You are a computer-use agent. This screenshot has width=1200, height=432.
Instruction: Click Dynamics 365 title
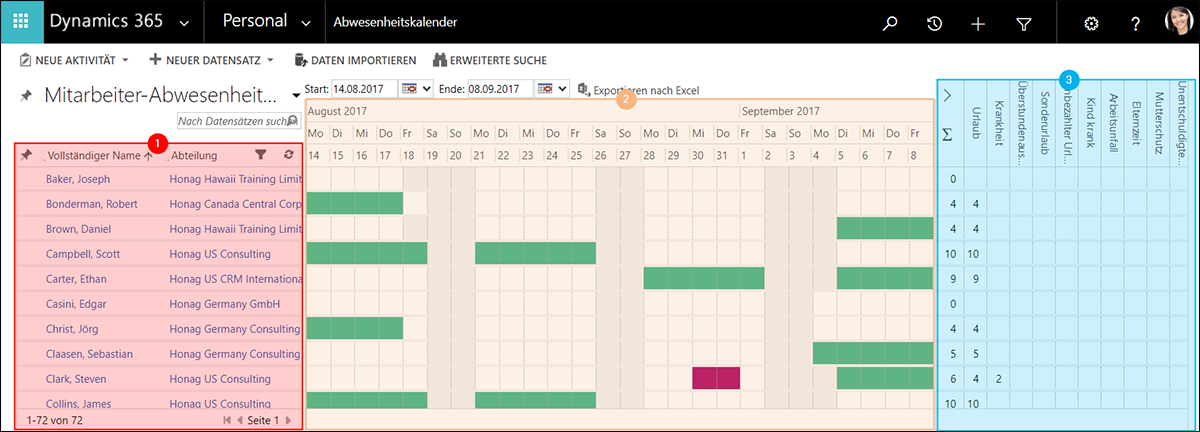(108, 22)
